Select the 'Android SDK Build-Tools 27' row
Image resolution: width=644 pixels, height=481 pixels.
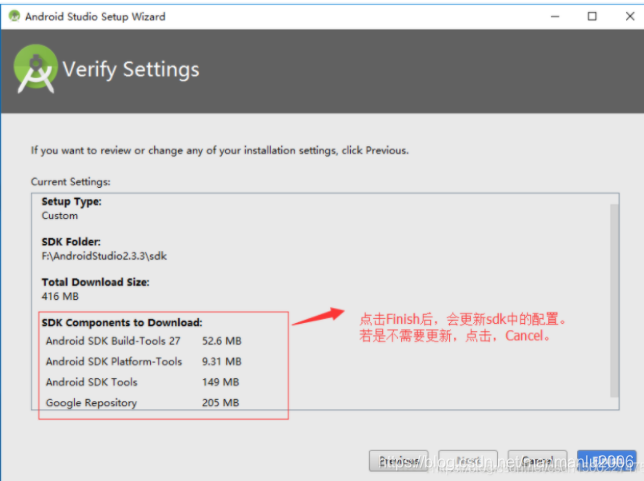[x=144, y=341]
